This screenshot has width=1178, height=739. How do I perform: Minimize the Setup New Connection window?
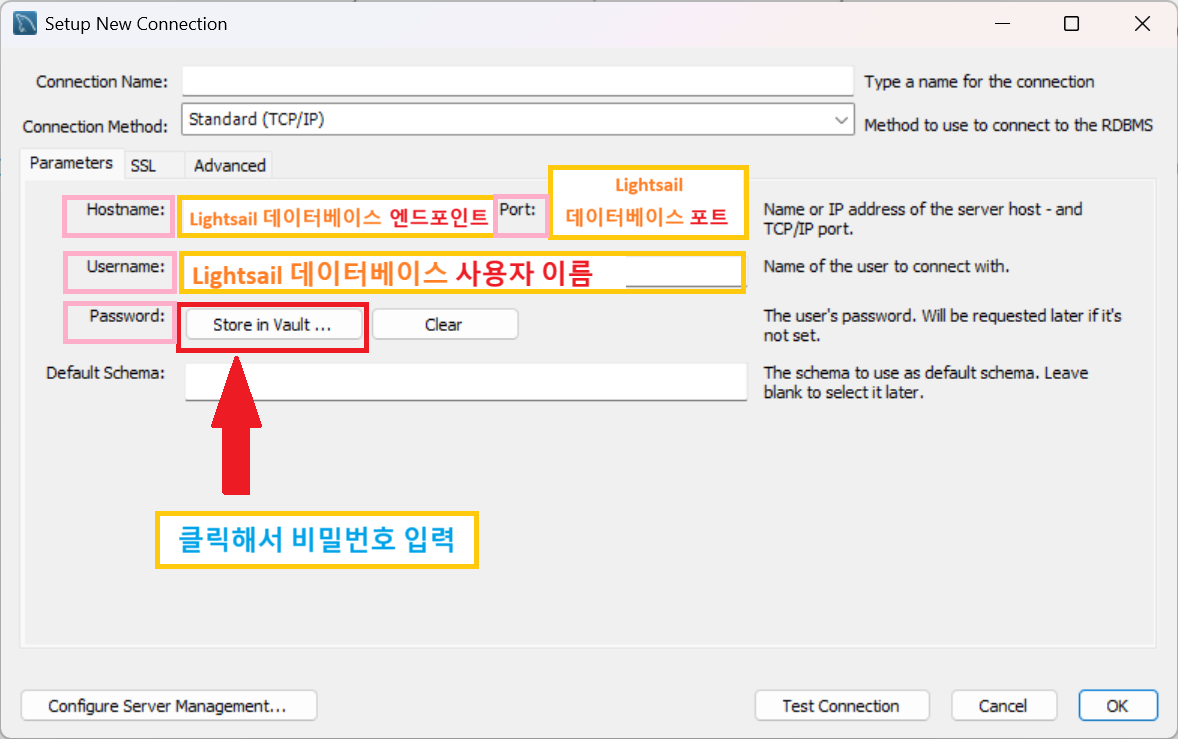tap(1002, 23)
